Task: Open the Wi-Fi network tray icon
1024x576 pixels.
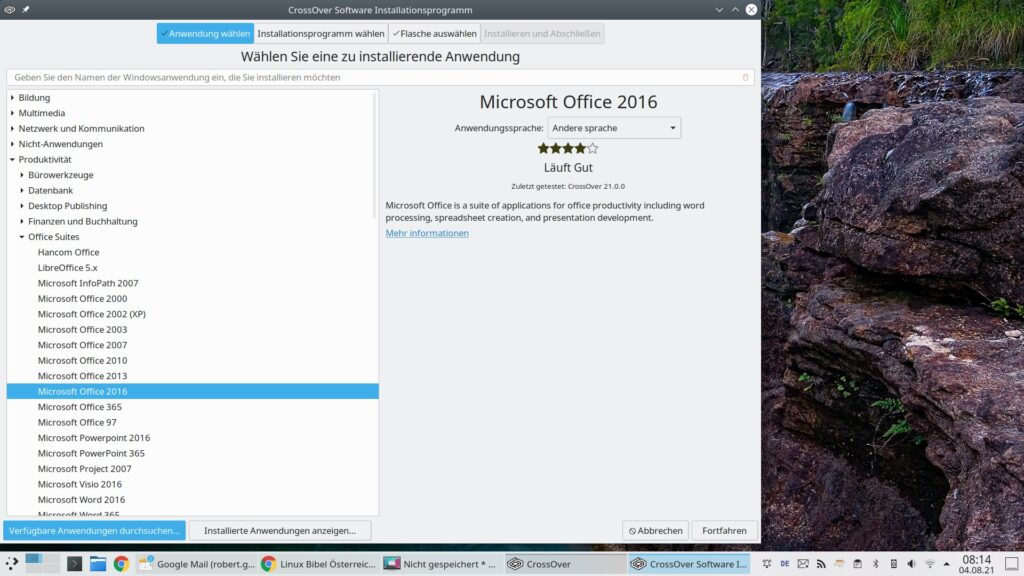Action: [x=930, y=564]
